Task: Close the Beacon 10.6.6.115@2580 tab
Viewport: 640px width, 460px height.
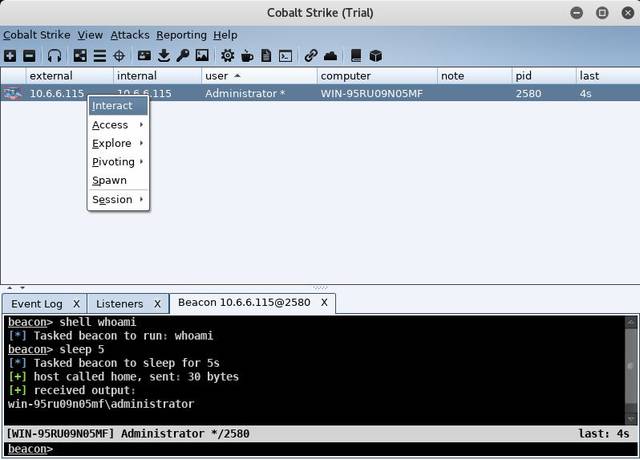Action: tap(324, 302)
